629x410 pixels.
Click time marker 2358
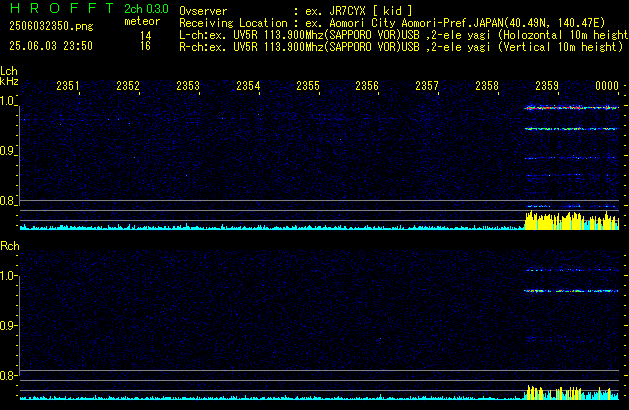(487, 86)
